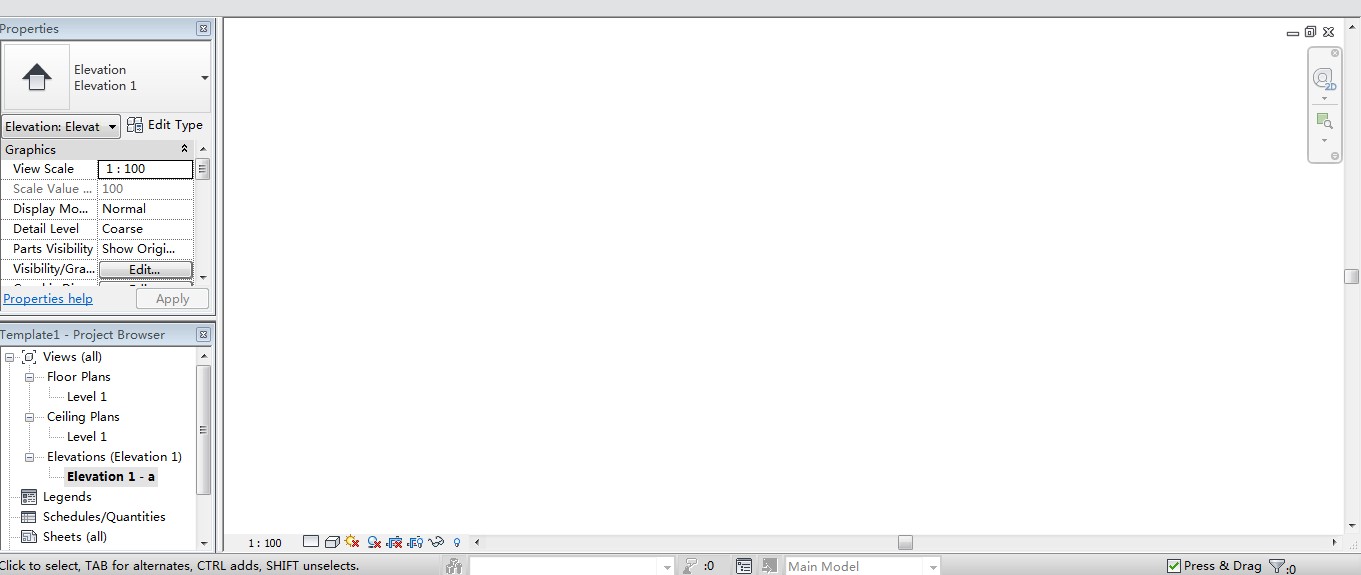Click the Legends icon in Project Browser
The width and height of the screenshot is (1361, 575).
pos(29,497)
